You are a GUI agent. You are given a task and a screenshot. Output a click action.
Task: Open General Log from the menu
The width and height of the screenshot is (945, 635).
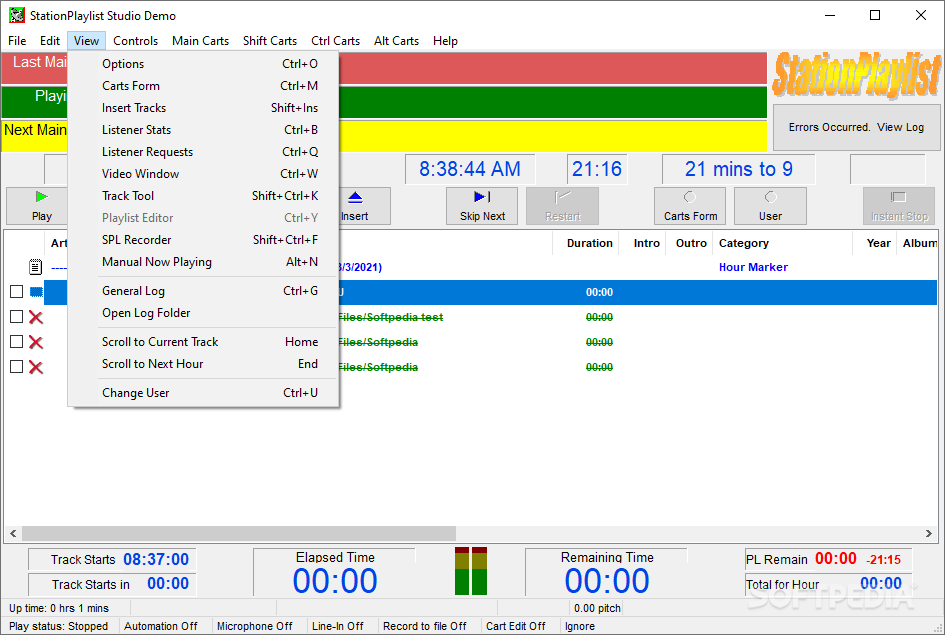coord(204,291)
